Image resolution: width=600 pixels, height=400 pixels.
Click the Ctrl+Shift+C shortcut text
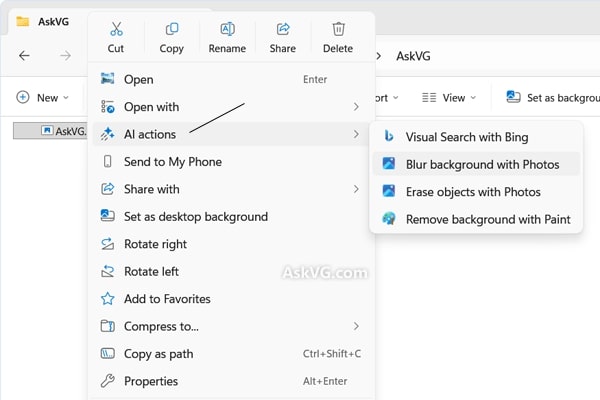point(332,353)
